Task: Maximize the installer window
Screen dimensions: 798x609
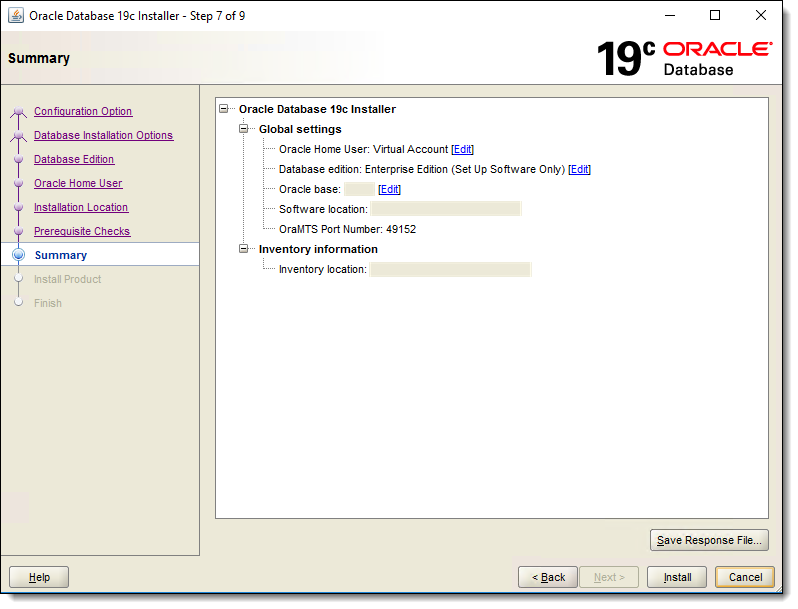Action: 715,15
